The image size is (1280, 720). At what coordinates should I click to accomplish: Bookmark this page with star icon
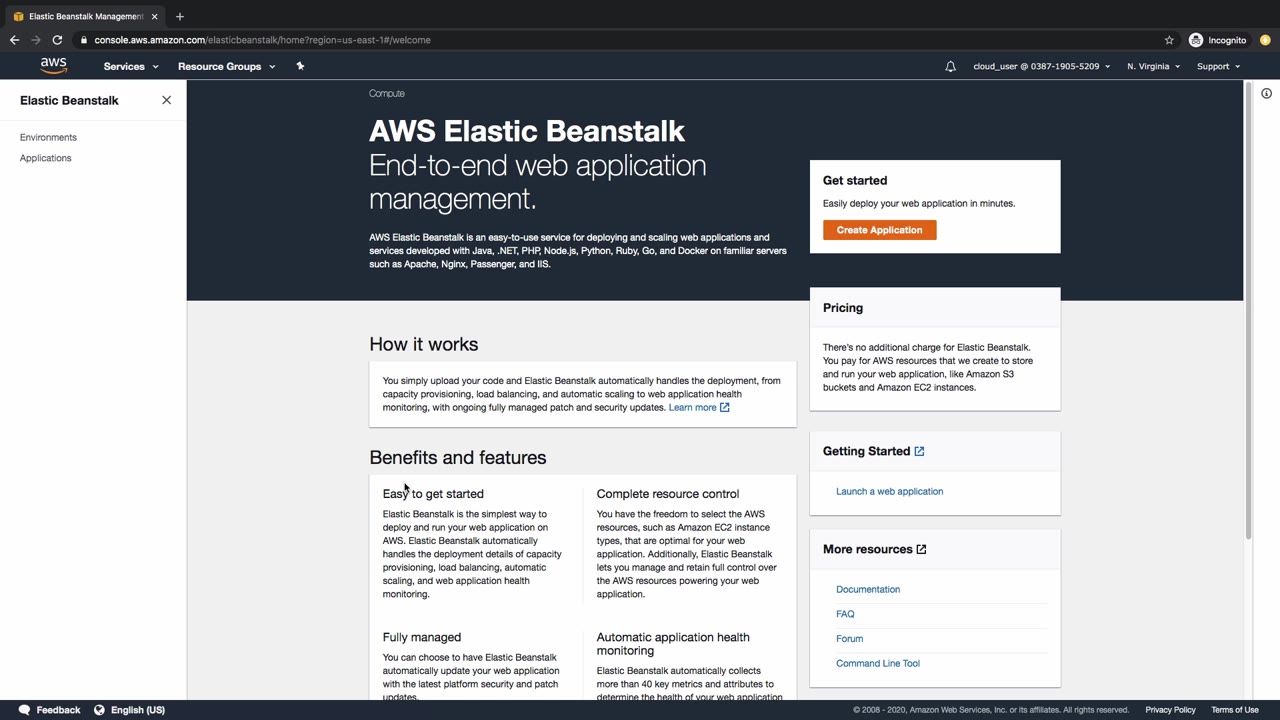1169,40
